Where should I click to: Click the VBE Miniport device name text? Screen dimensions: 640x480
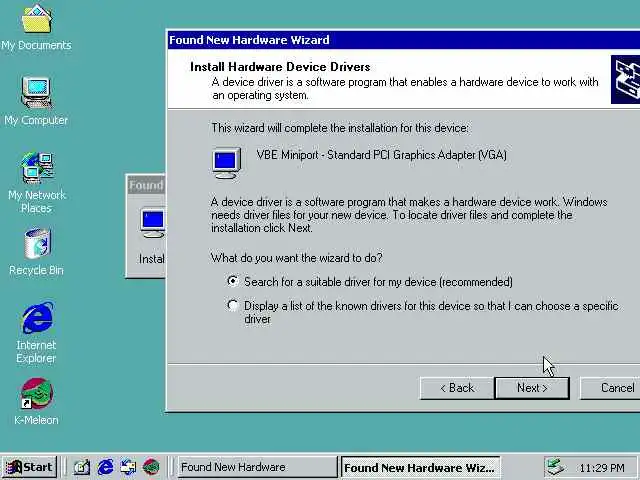382,155
